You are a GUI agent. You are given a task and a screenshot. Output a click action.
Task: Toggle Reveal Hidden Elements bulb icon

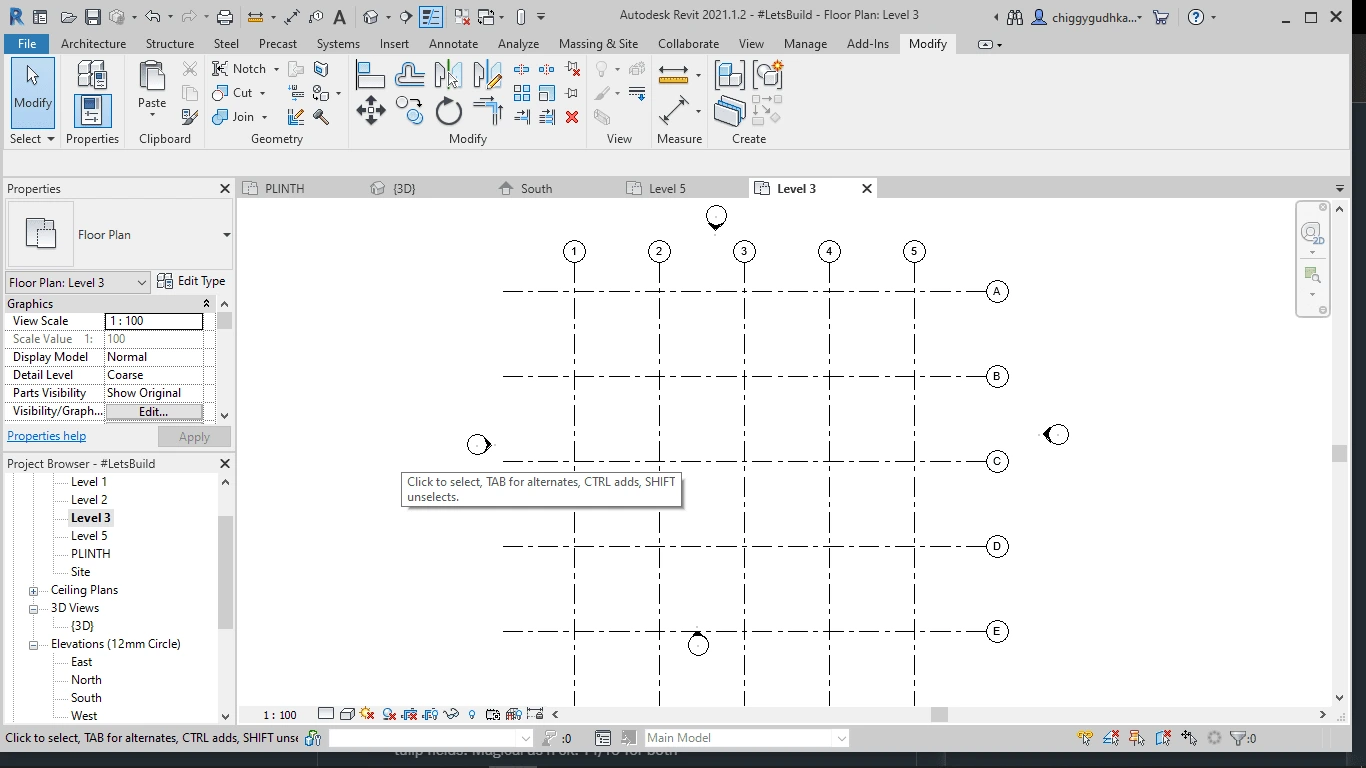(472, 714)
